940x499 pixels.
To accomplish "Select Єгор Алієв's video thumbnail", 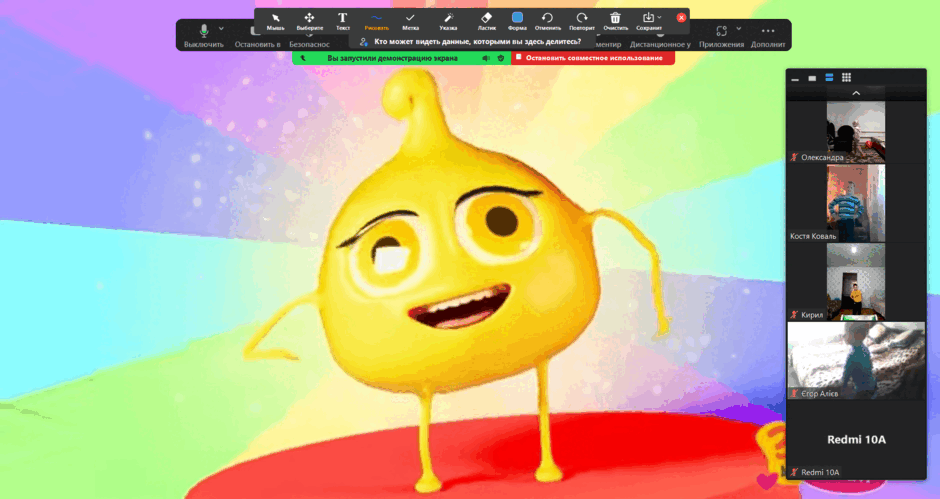I will click(x=856, y=360).
